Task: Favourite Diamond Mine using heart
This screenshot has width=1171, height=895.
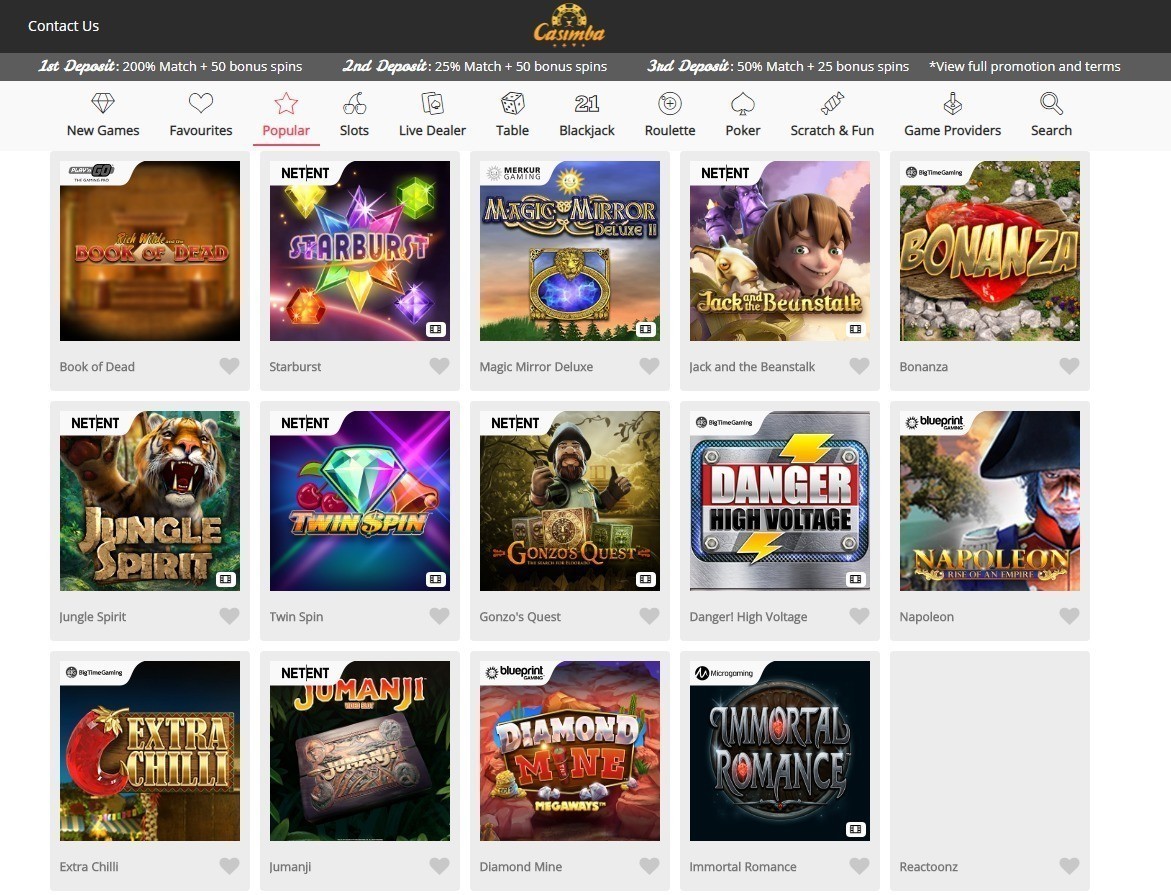Action: pos(649,866)
